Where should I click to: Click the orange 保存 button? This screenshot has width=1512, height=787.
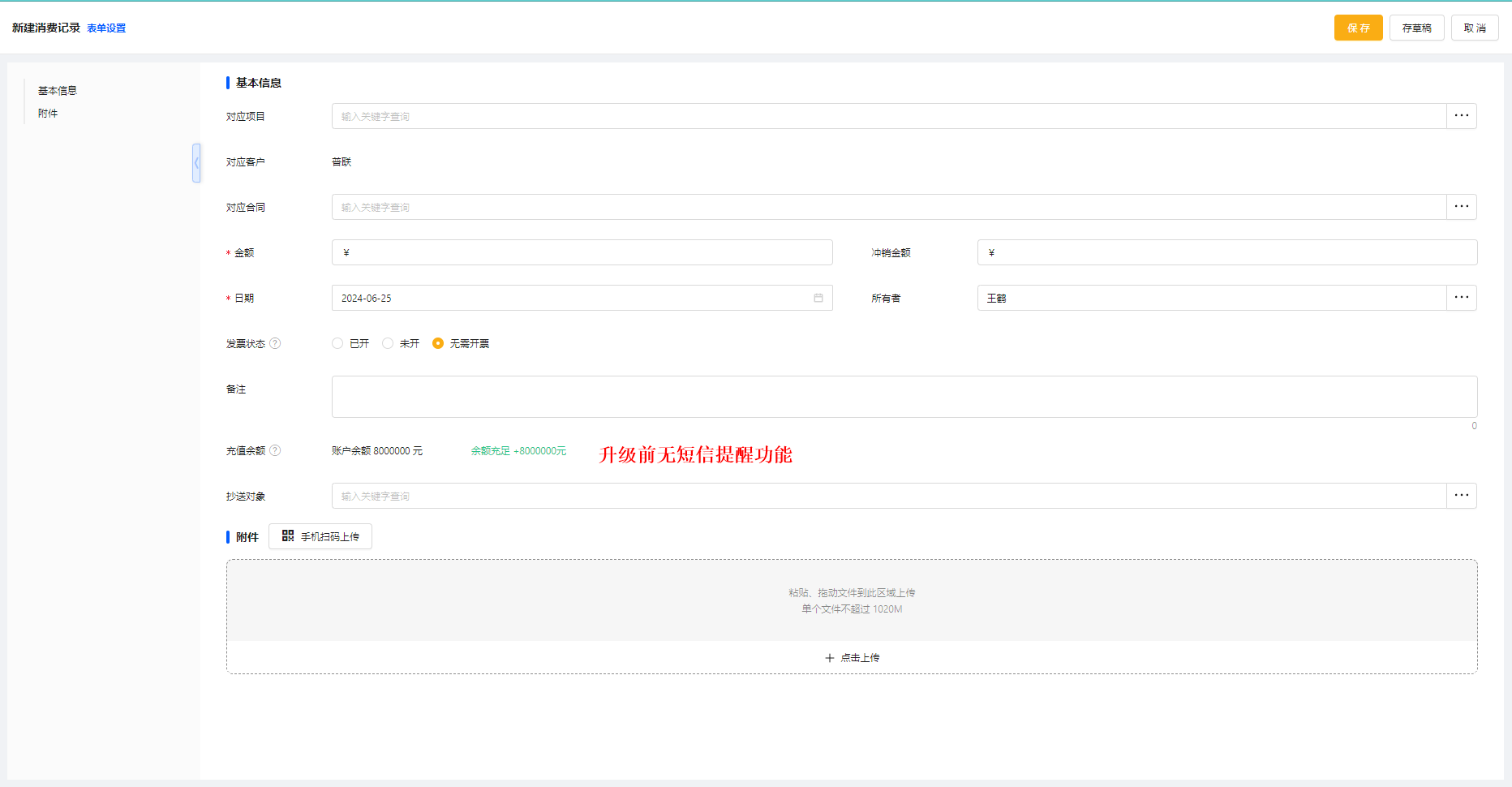tap(1358, 28)
